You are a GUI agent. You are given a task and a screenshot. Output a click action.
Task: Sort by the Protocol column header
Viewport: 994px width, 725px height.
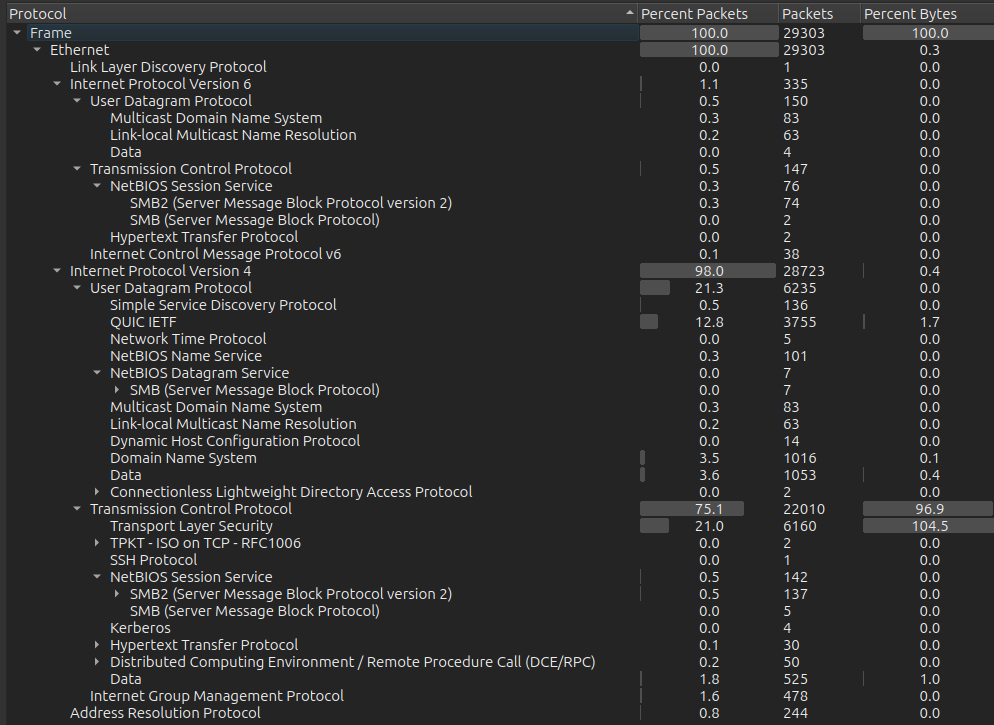[x=300, y=14]
